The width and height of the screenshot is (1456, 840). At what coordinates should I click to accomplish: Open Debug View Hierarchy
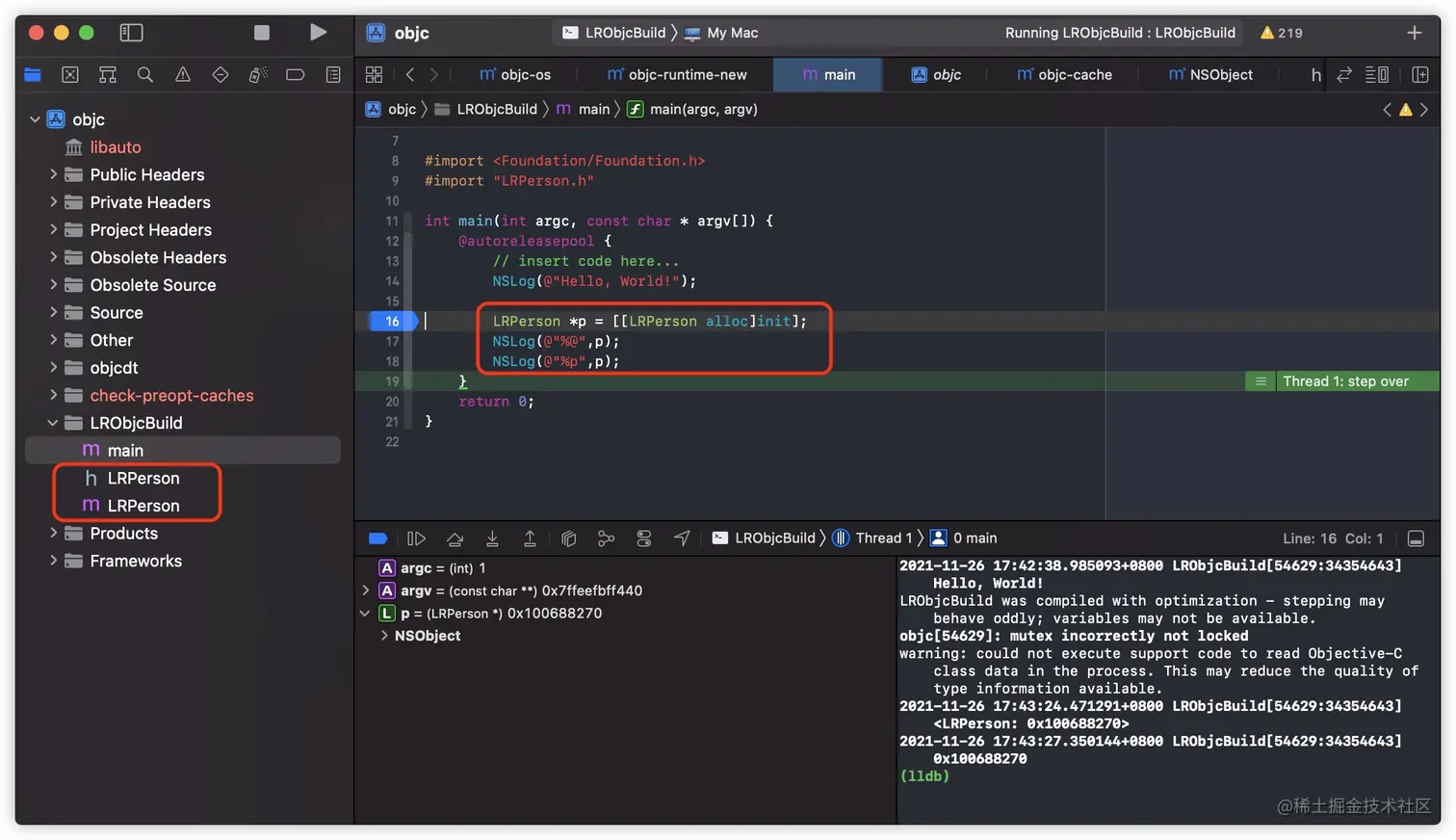[568, 538]
